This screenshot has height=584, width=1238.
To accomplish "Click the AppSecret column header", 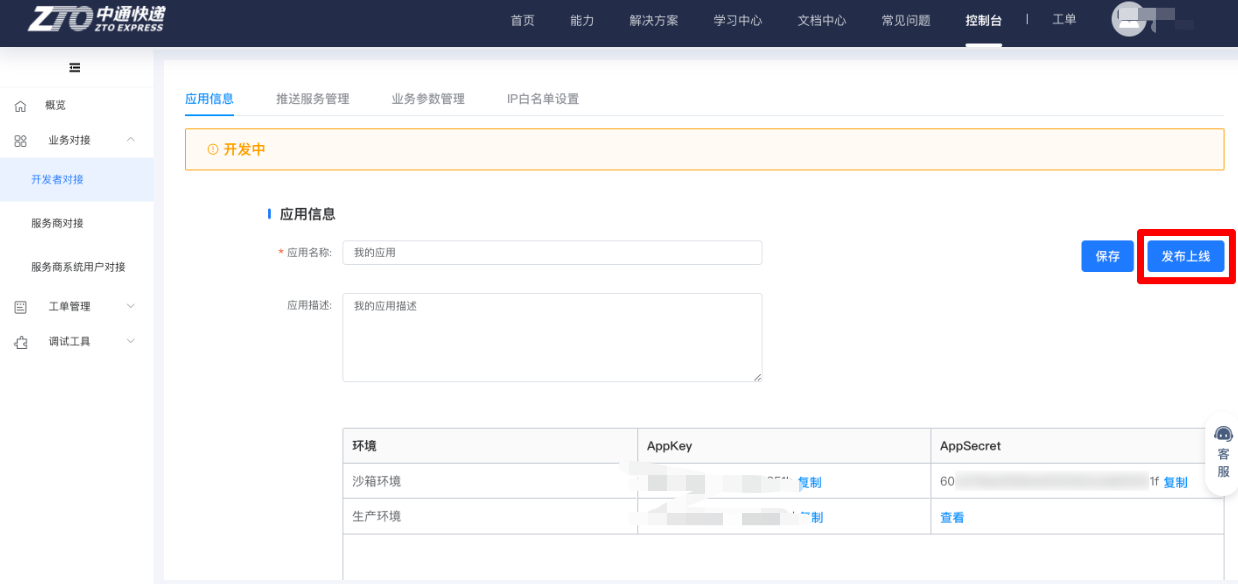I will [1077, 446].
